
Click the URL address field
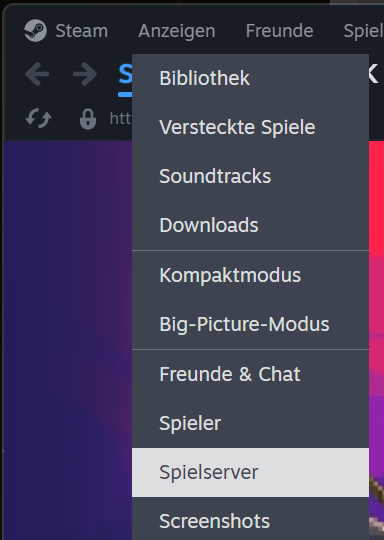(x=121, y=119)
